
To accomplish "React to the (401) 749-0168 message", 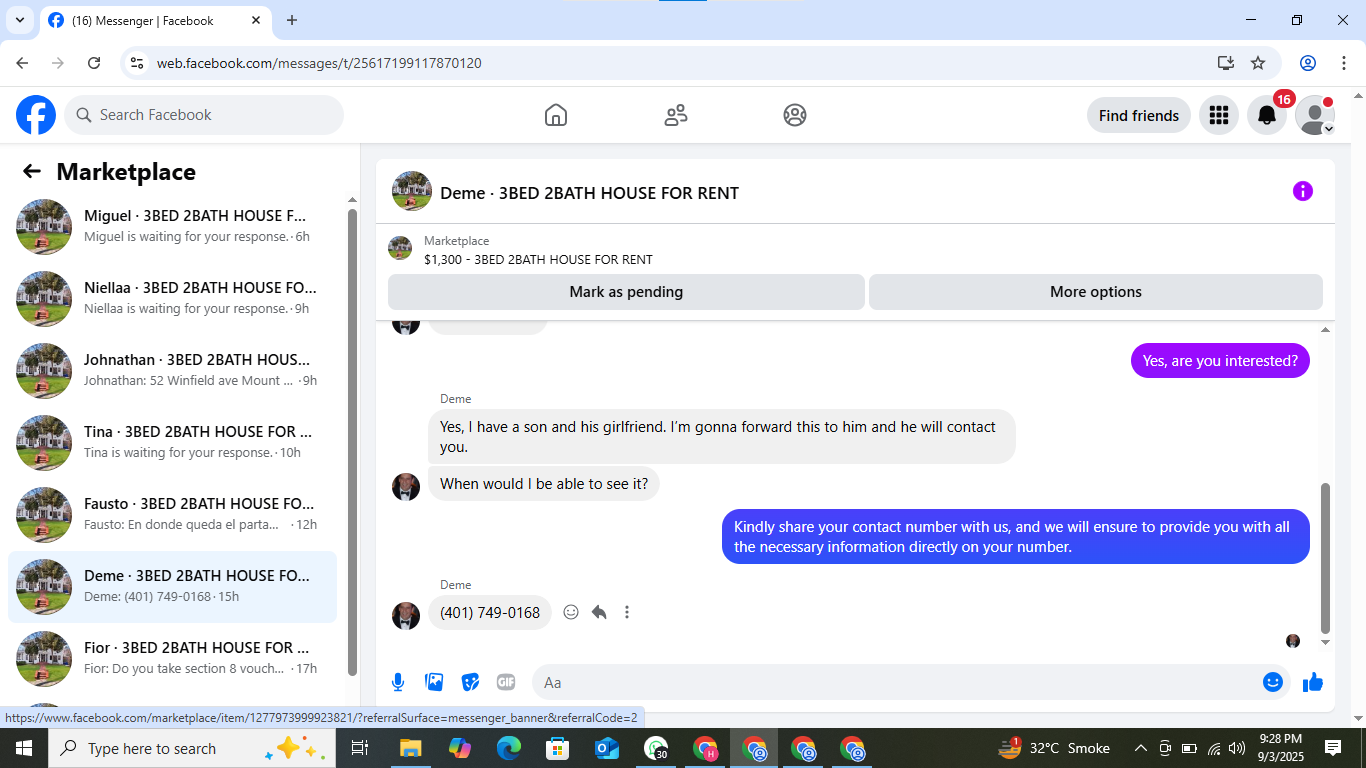I will 571,612.
